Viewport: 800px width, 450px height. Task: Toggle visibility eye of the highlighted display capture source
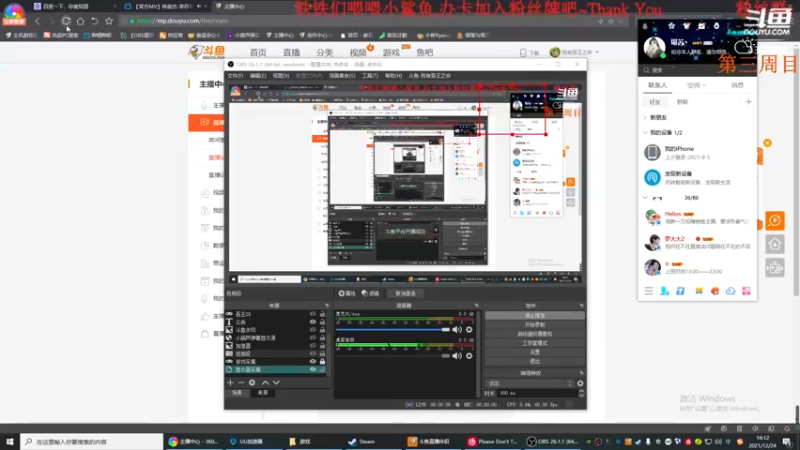(x=313, y=369)
